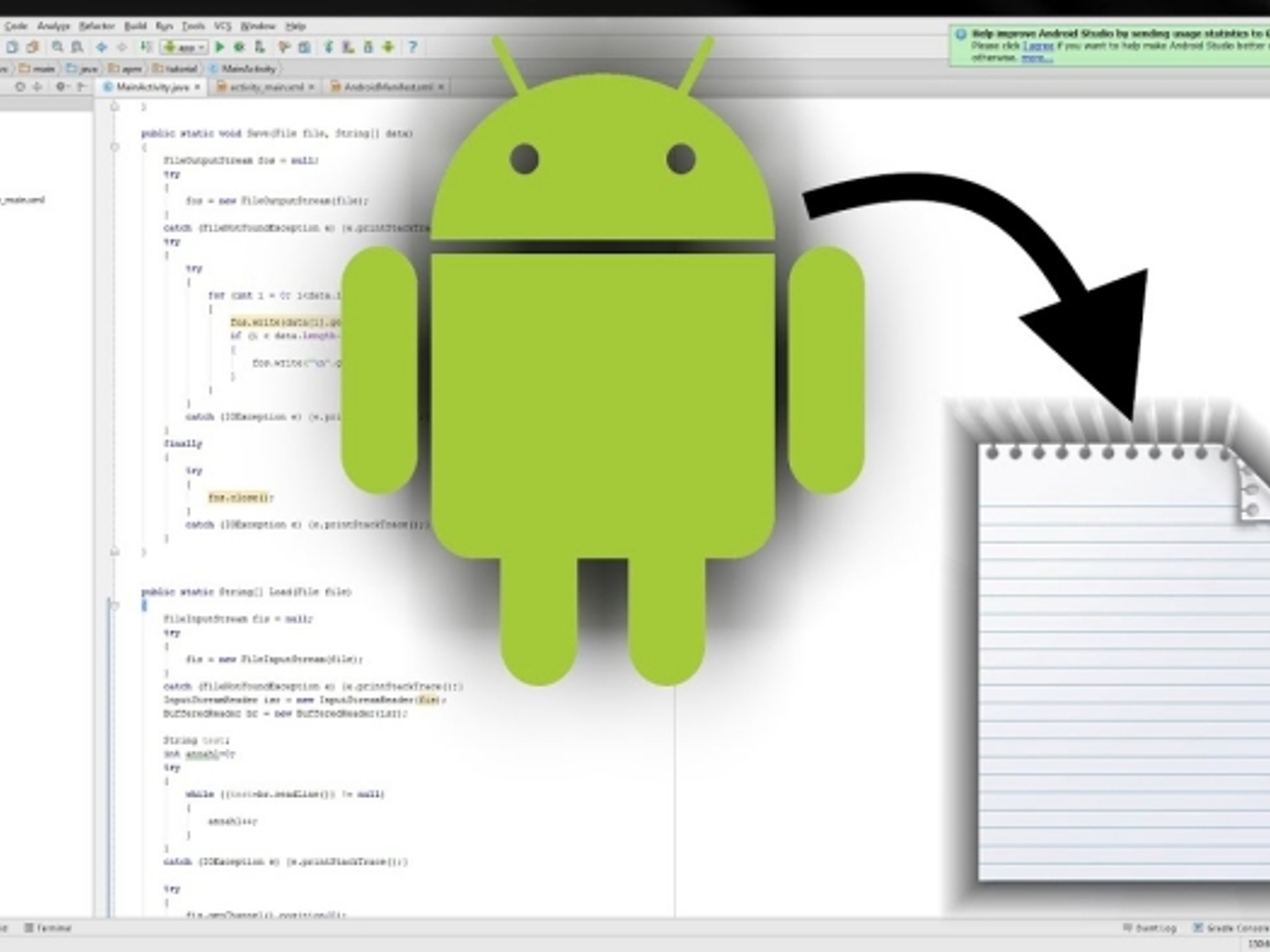
Task: Click Scroll from Source icon in project panel
Action: click(x=20, y=86)
